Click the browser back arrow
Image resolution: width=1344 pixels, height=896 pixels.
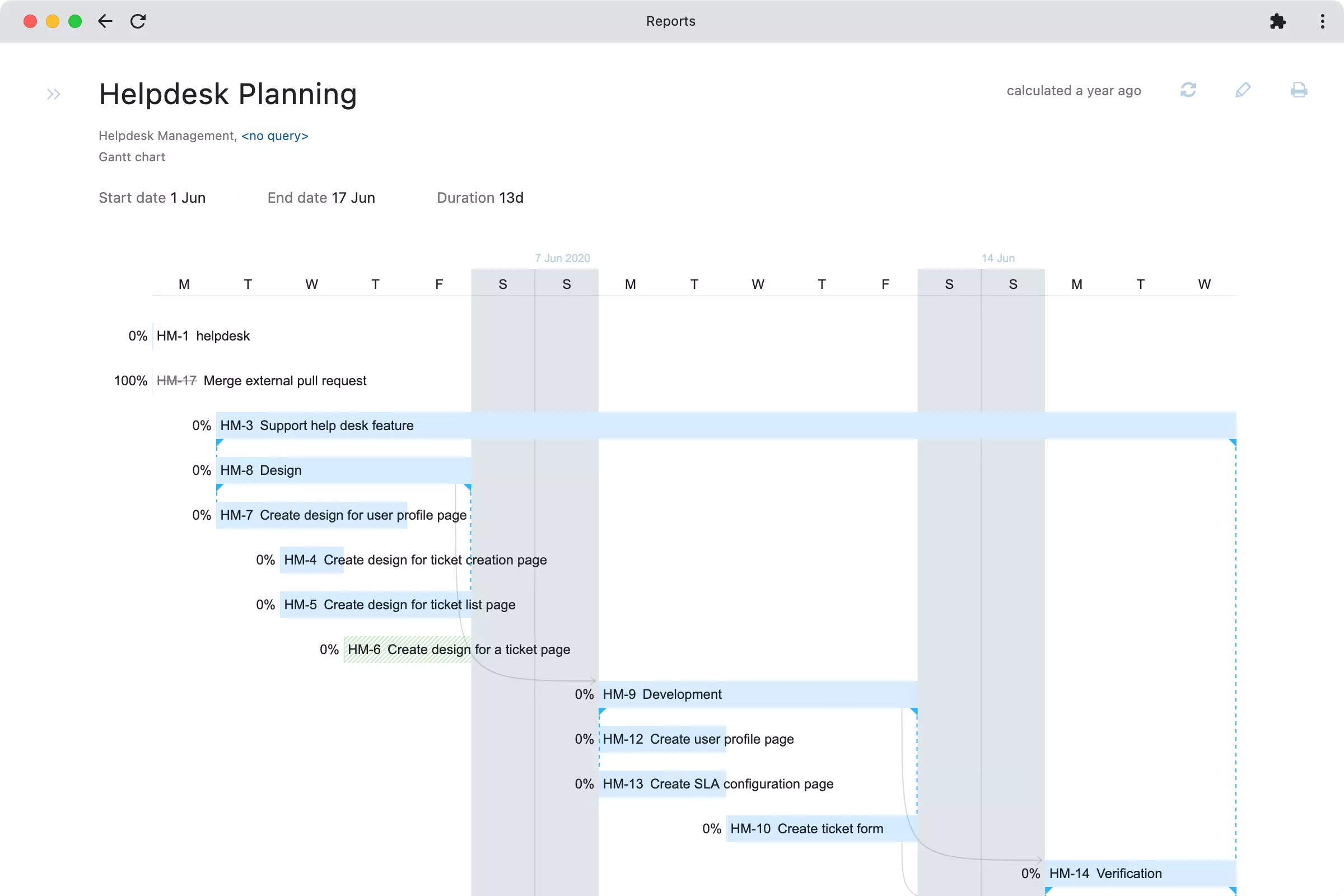tap(105, 21)
